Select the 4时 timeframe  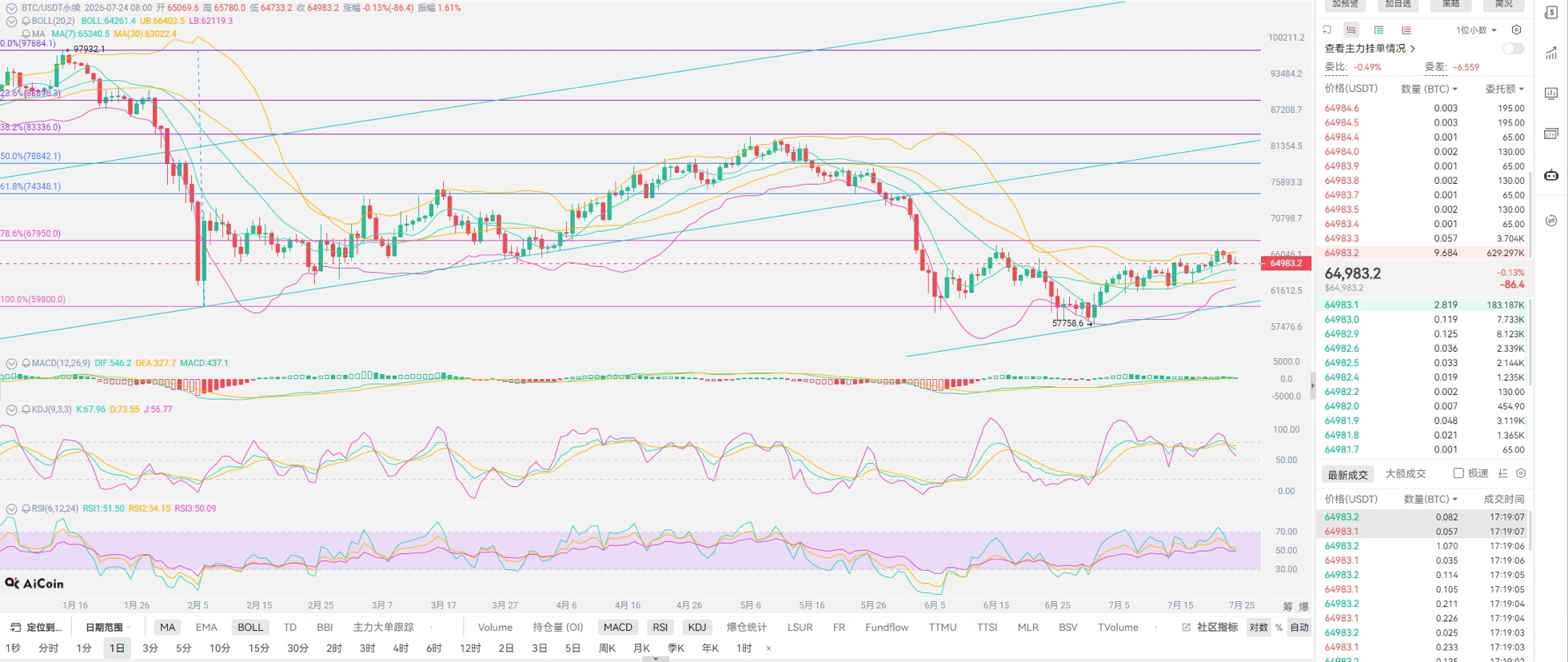pyautogui.click(x=401, y=648)
